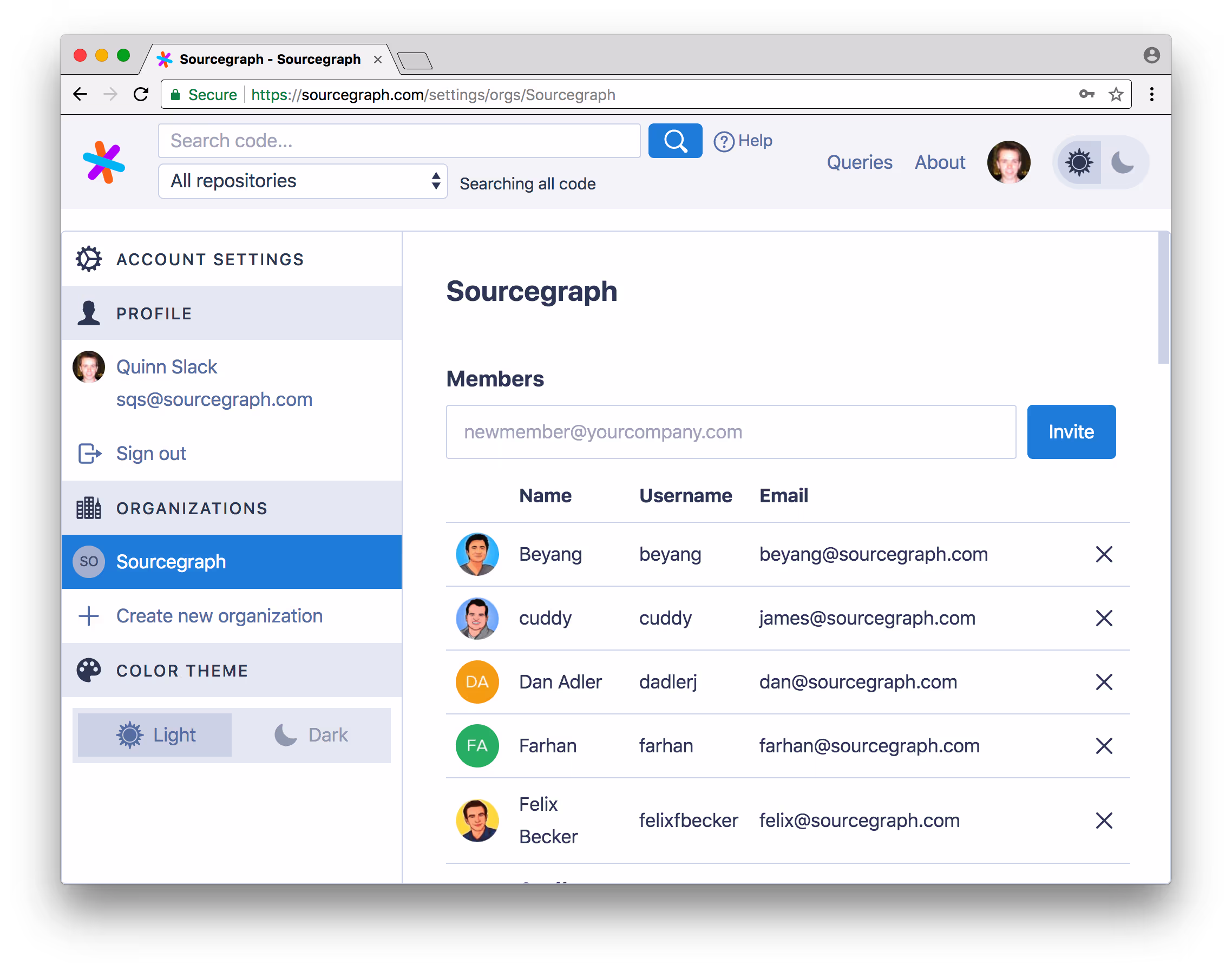Click sqs@sourcegraph.com email link
This screenshot has width=1232, height=971.
point(214,399)
